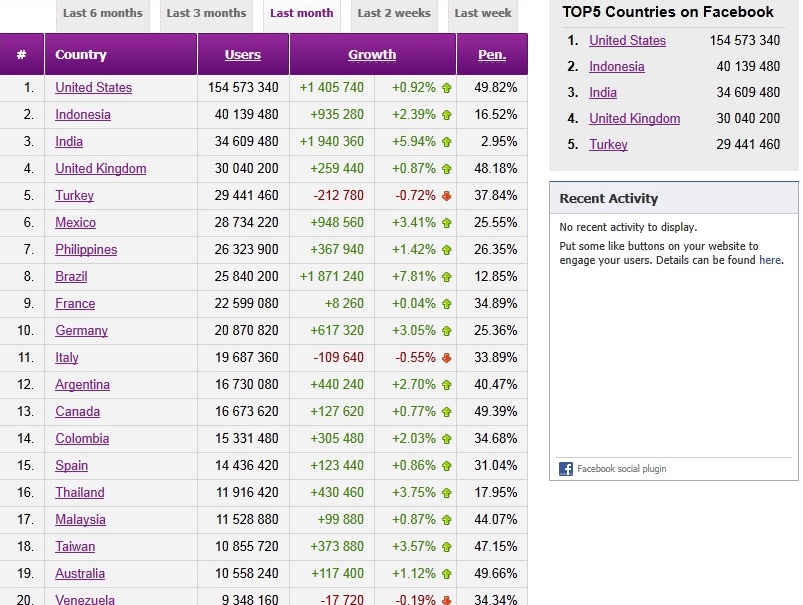The width and height of the screenshot is (803, 605).
Task: Click the Facebook logo icon in social plugin
Action: (x=566, y=468)
